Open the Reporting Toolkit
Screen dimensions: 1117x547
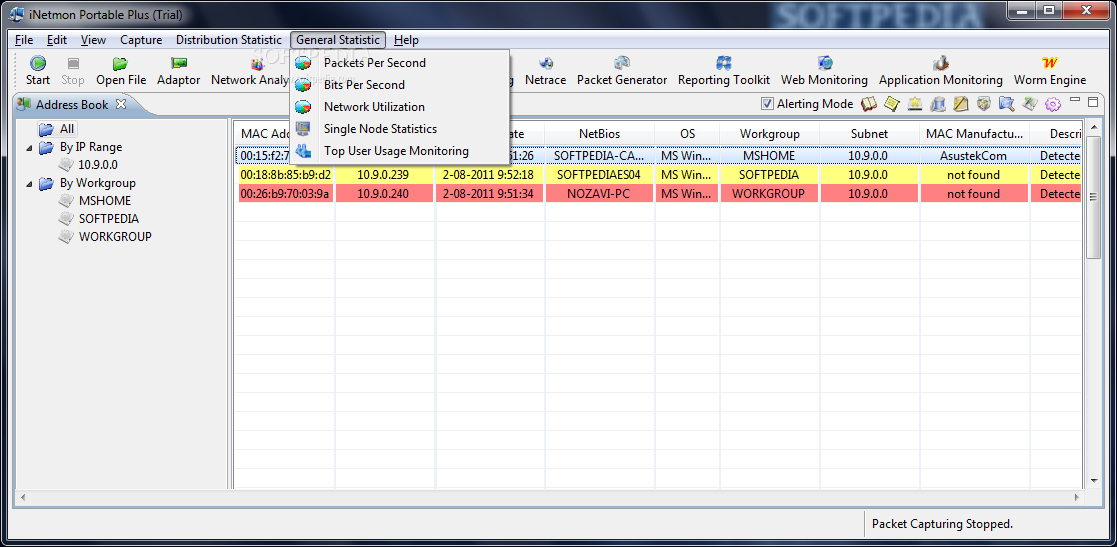click(x=724, y=63)
